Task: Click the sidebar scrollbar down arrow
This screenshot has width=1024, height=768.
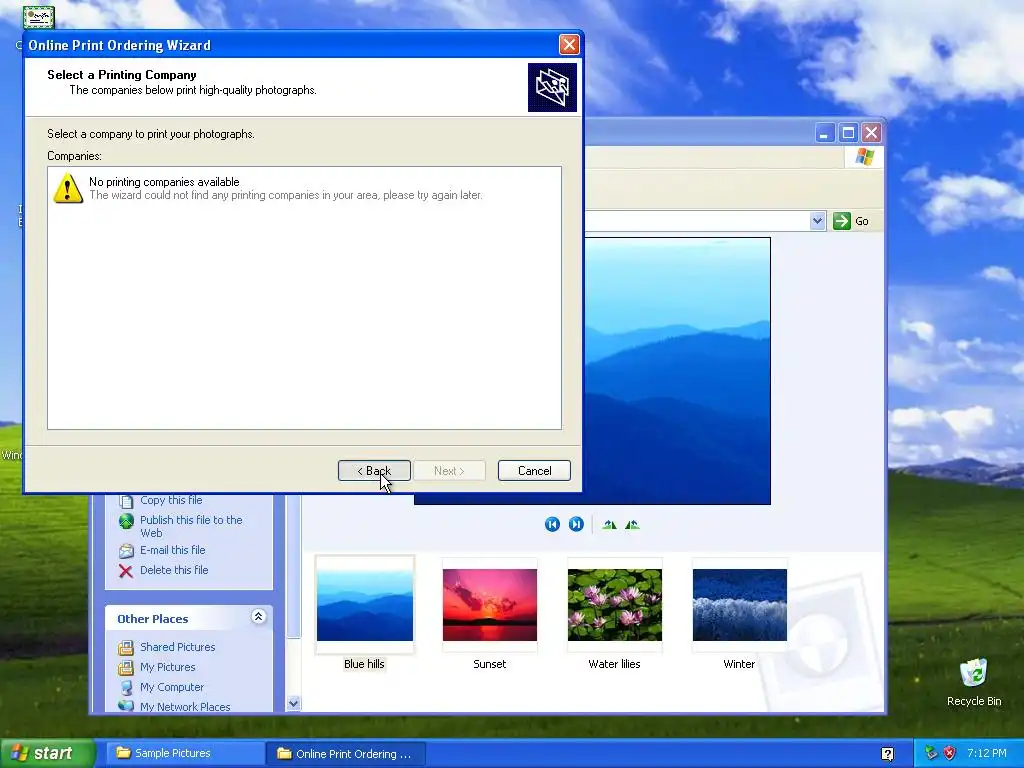Action: click(294, 703)
